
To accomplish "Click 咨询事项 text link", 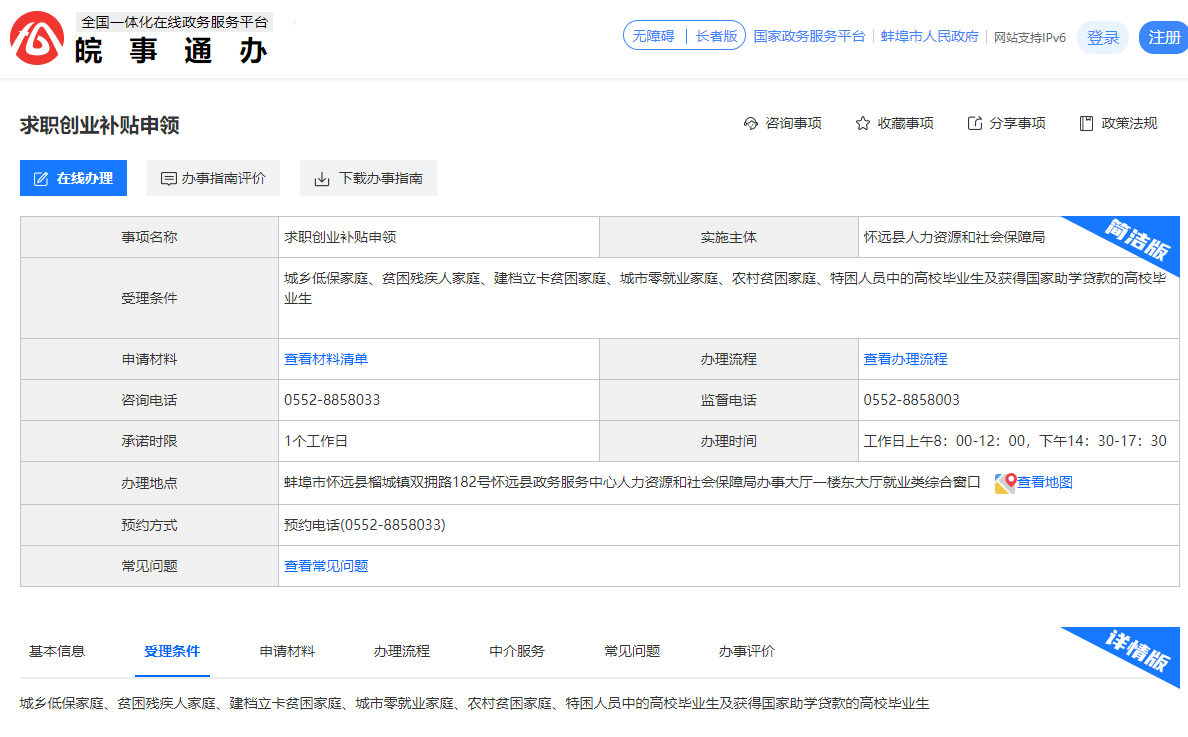I will click(793, 123).
